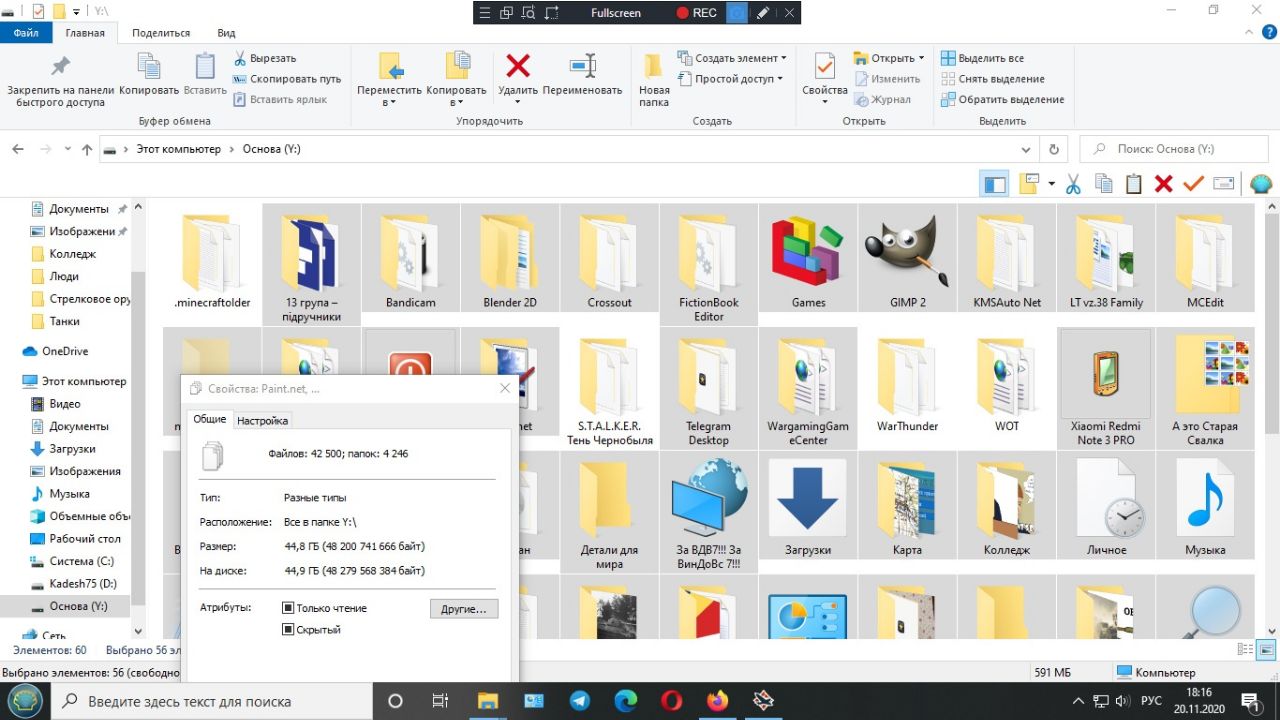Select Kadesh75 (D:) in the navigation pane
Viewport: 1280px width, 720px height.
click(83, 584)
